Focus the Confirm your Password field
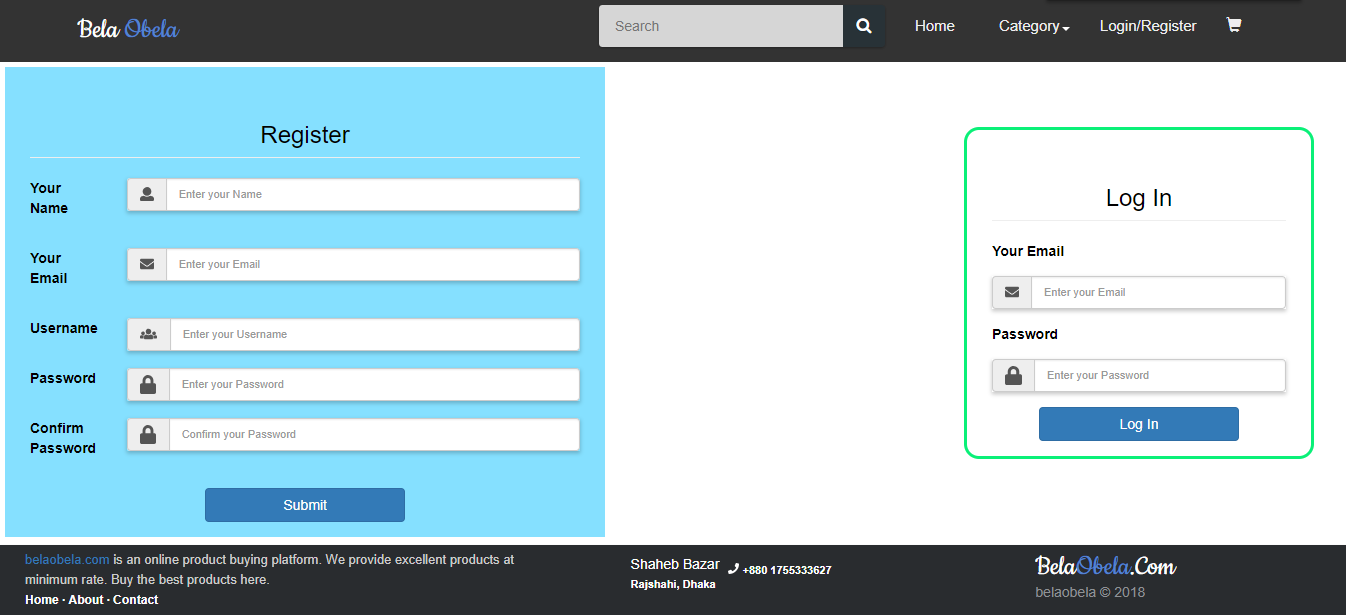This screenshot has width=1346, height=615. coord(375,434)
